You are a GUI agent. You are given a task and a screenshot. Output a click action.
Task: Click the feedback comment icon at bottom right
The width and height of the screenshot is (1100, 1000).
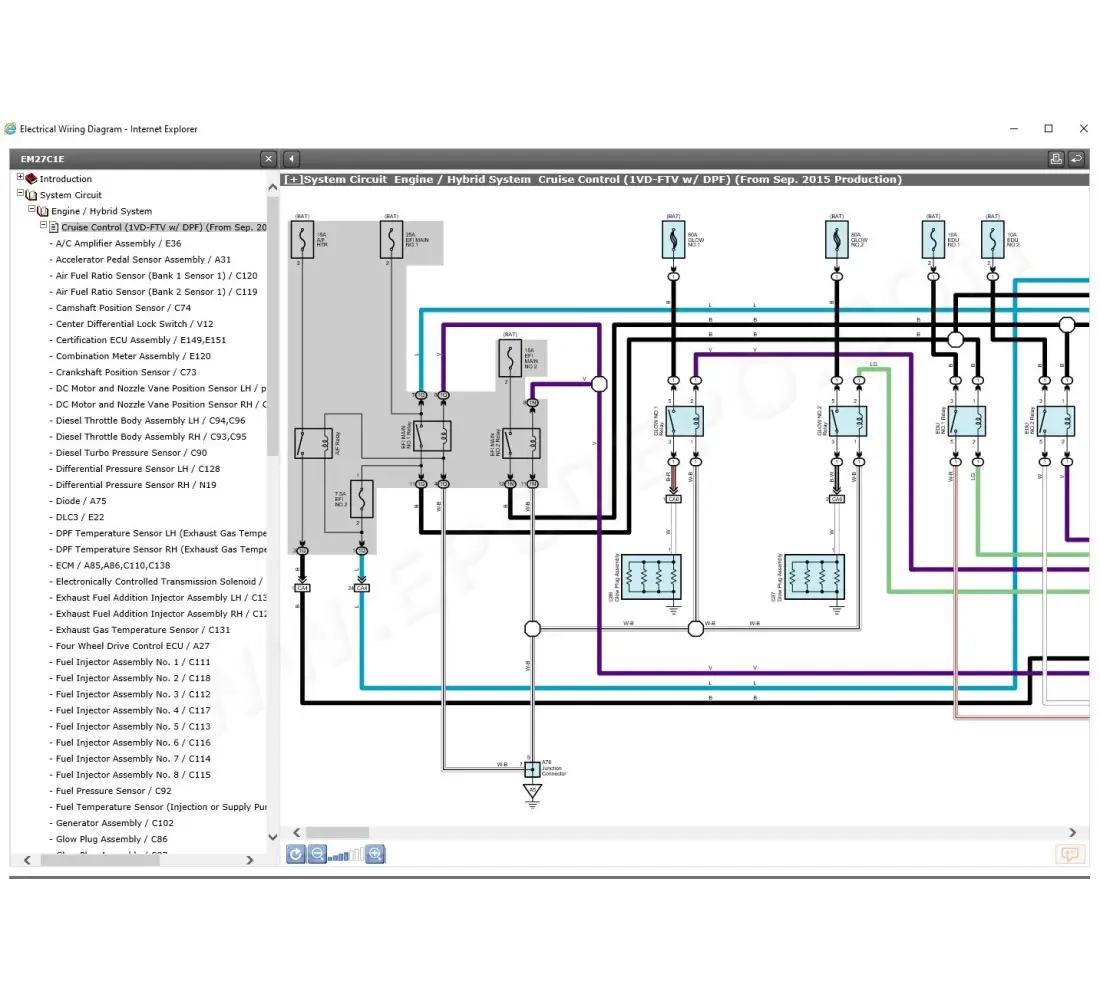coord(1069,854)
